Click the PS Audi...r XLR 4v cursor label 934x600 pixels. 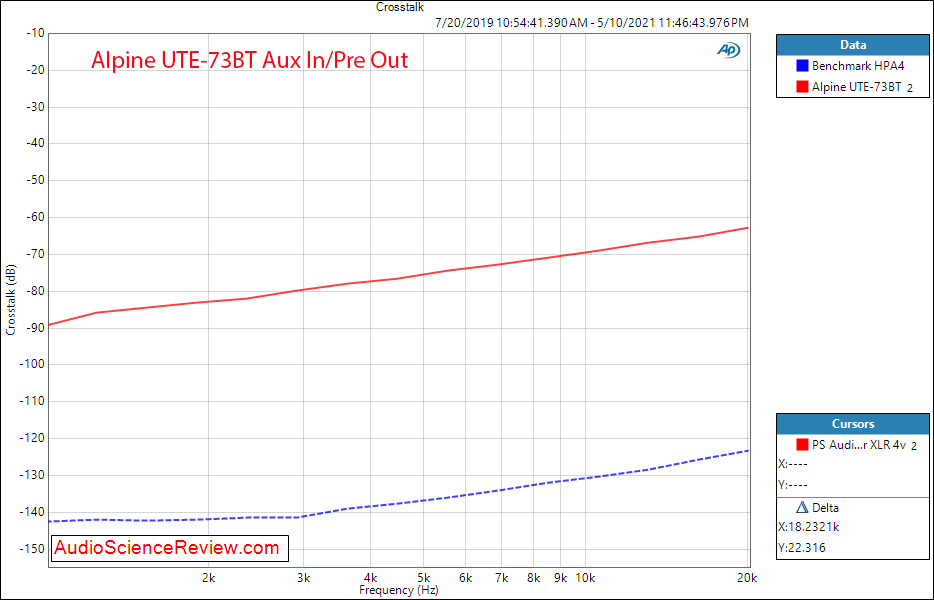[859, 444]
